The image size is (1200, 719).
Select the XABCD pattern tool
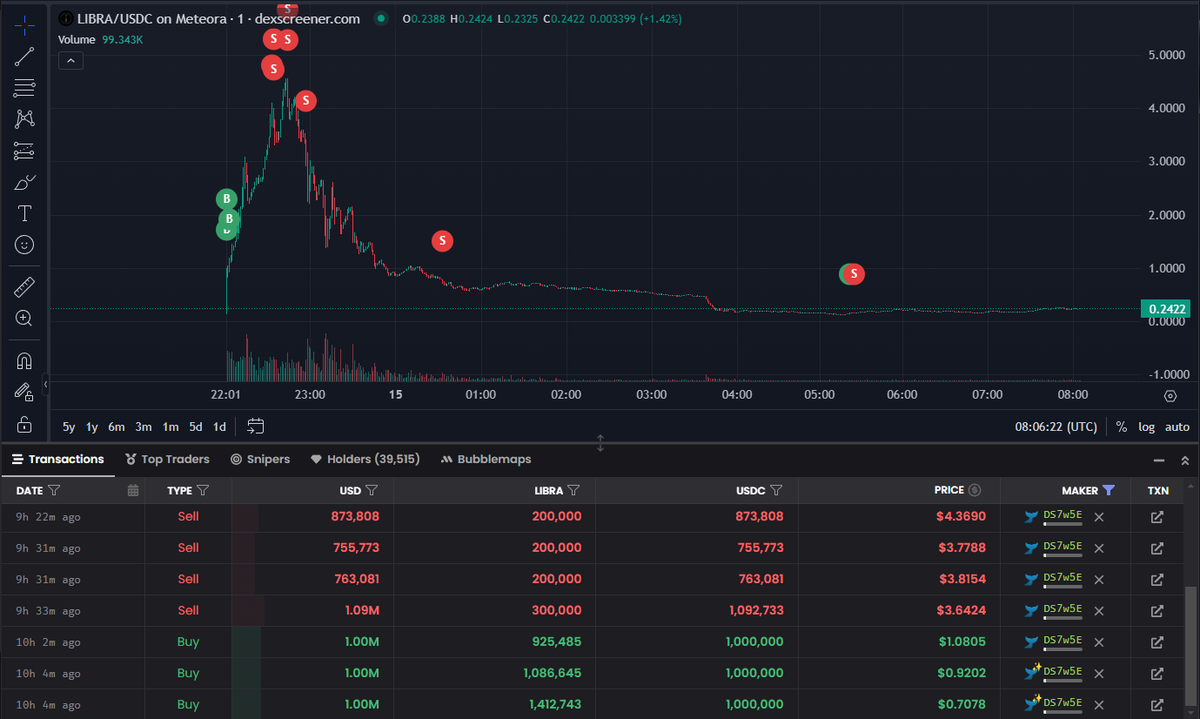(x=24, y=119)
